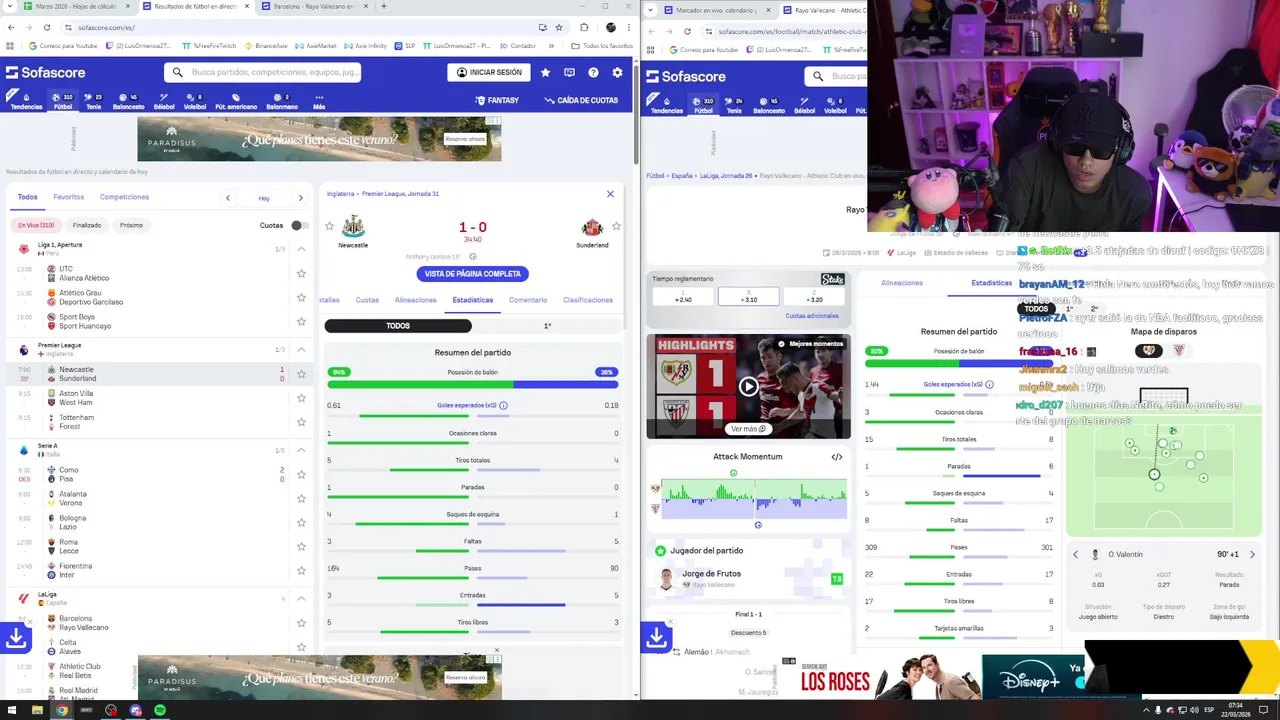Open Barcelona vs Rayo Vallecano match row
Viewport: 1280px width, 720px height.
(x=160, y=623)
